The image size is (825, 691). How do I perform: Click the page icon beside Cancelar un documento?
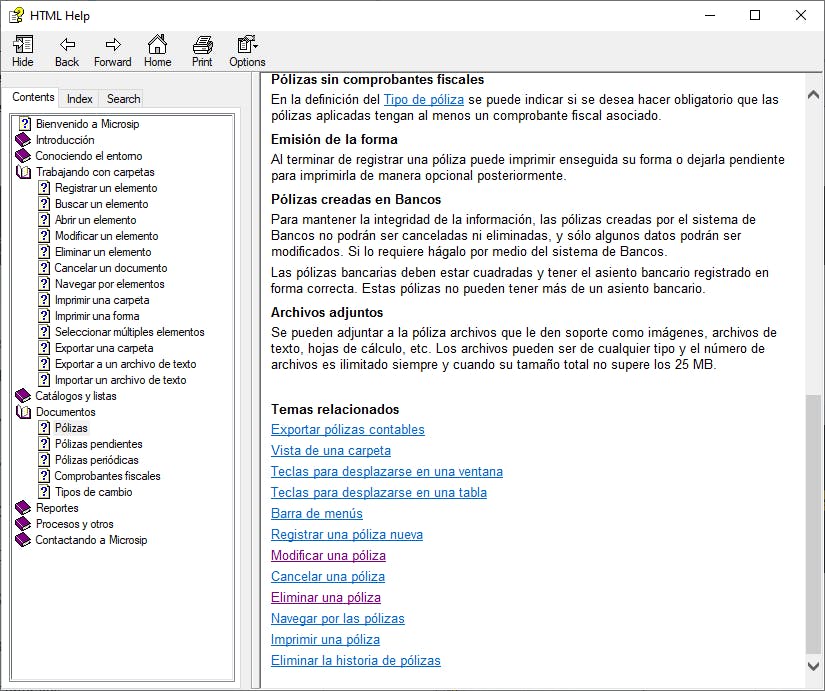(44, 268)
